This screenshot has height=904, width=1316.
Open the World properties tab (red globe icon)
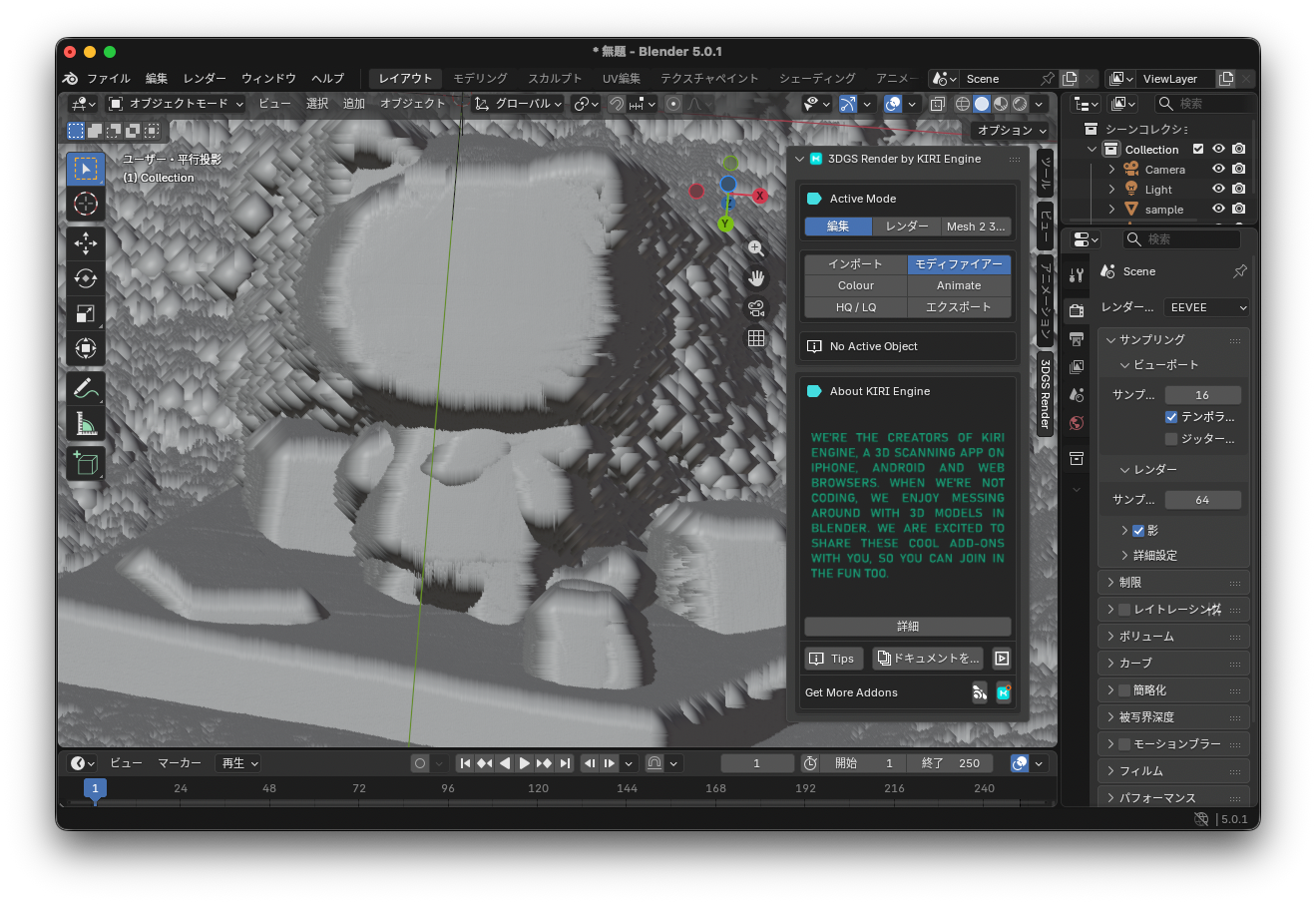(1076, 423)
